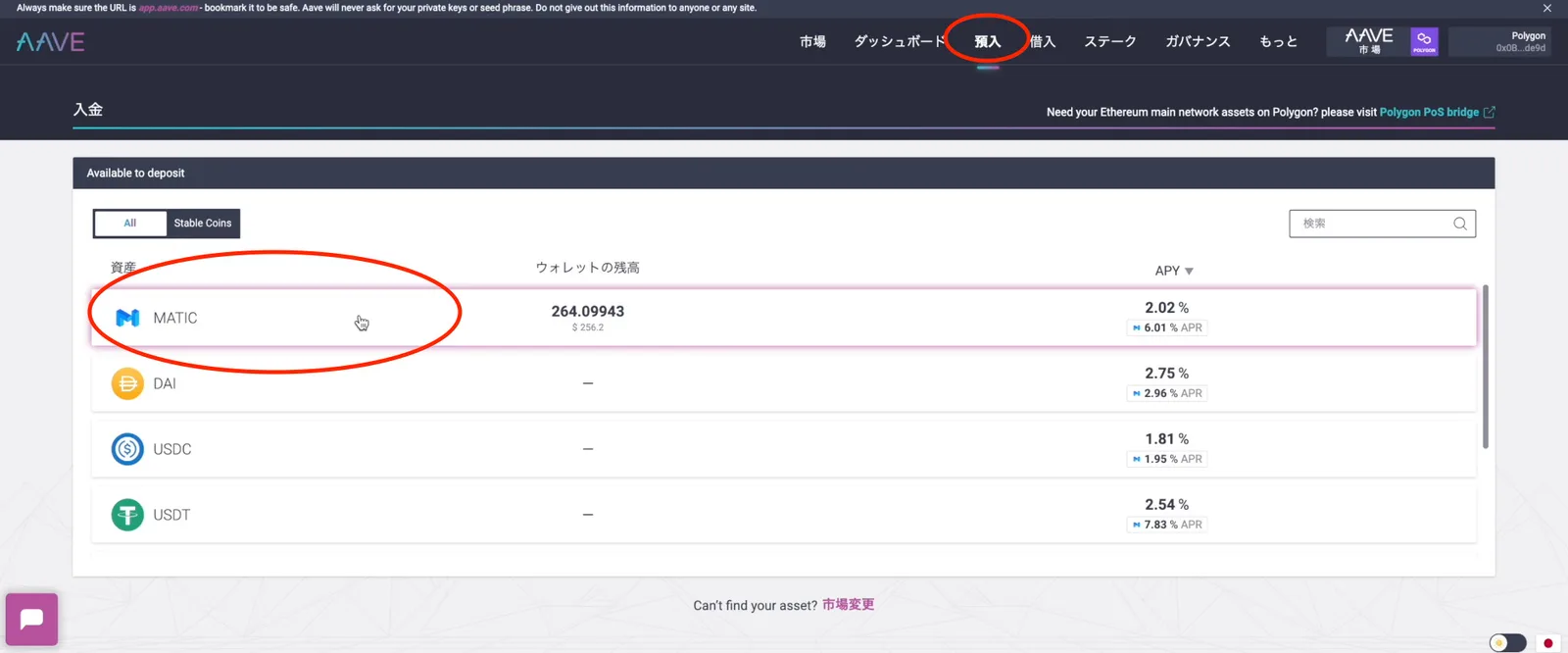Go to 借入 tab
1568x653 pixels.
1043,41
